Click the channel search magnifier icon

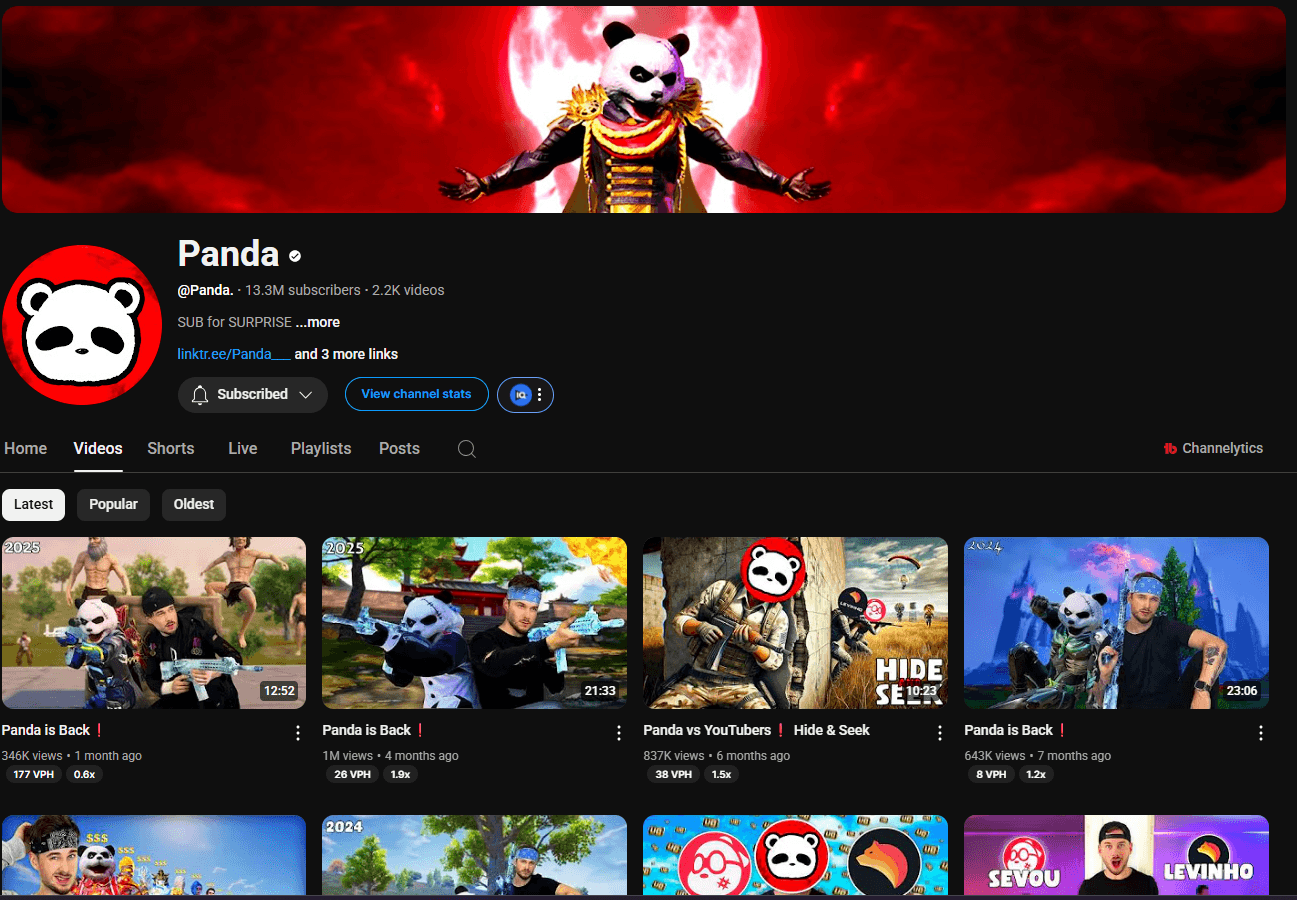click(x=467, y=449)
